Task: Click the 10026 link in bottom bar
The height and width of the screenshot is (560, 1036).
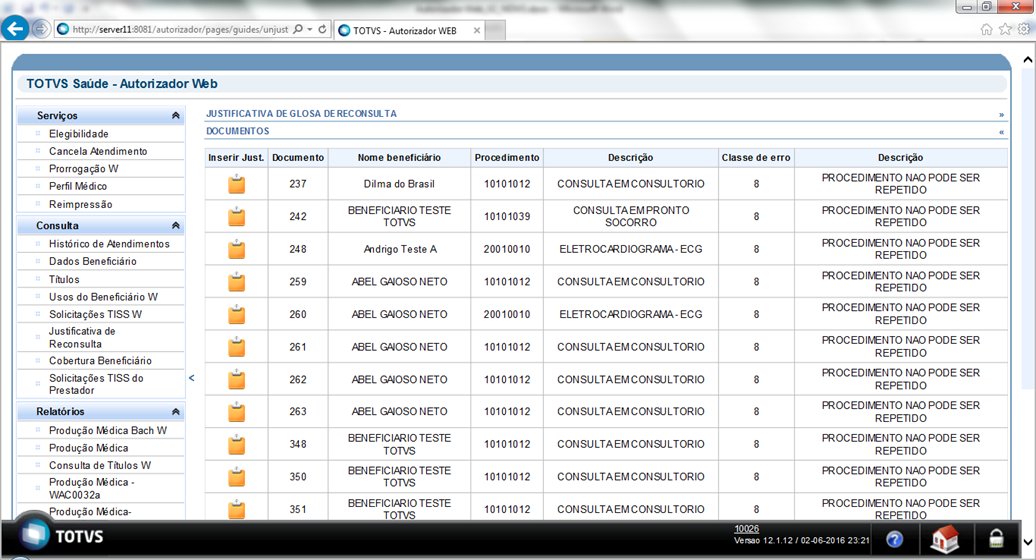Action: [x=747, y=529]
